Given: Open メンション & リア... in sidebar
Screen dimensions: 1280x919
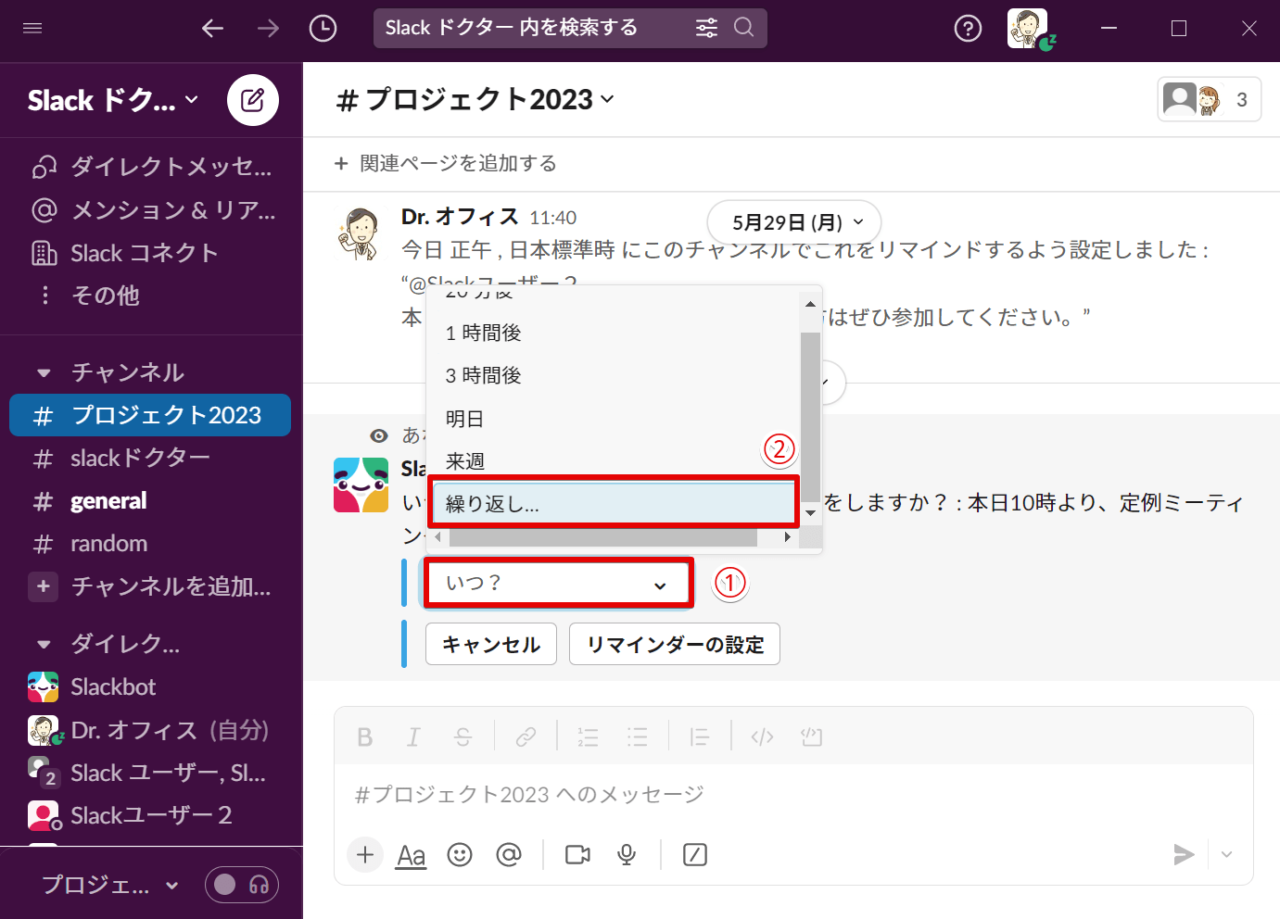Looking at the screenshot, I should tap(151, 210).
